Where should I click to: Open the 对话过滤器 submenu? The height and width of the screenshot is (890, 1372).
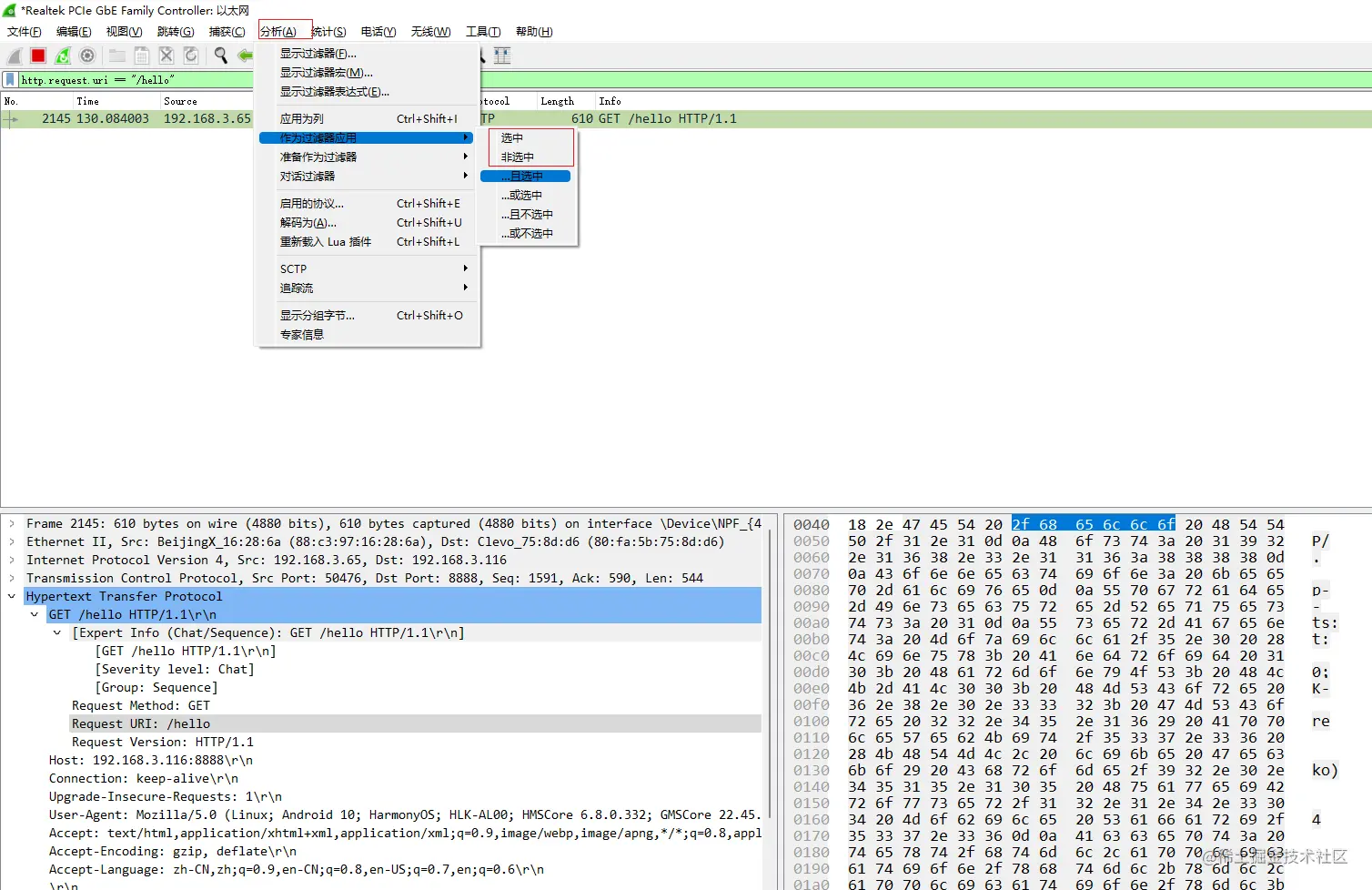367,176
